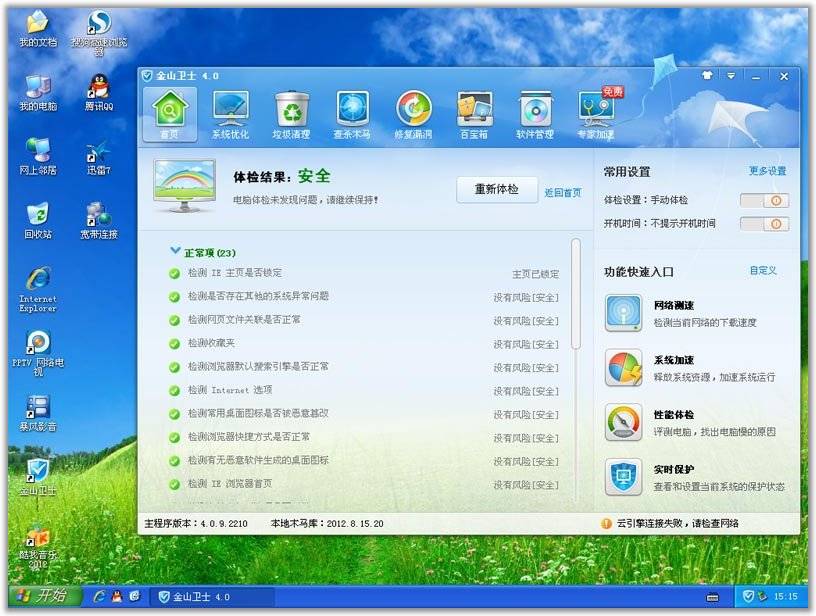Click the rainbow monitor result image
The image size is (816, 616).
click(x=184, y=186)
